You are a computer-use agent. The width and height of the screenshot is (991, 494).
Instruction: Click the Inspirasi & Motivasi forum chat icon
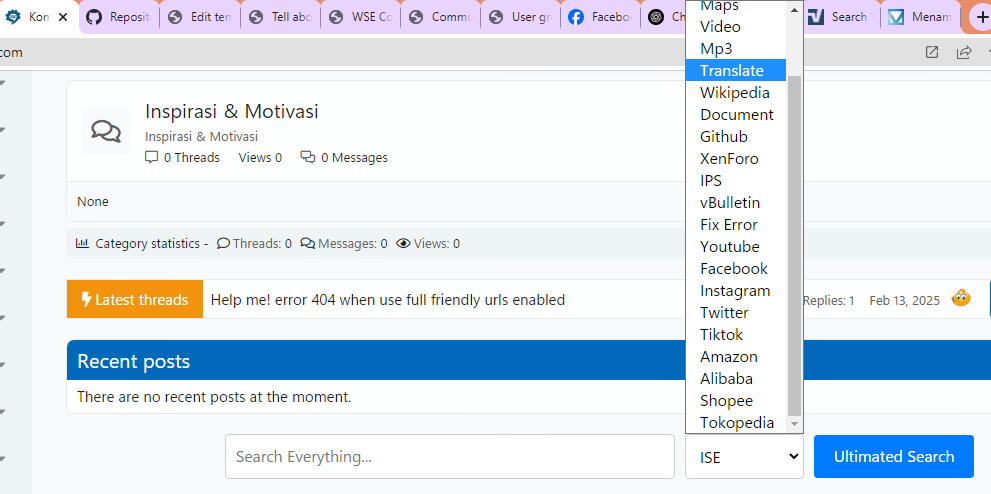[x=106, y=131]
